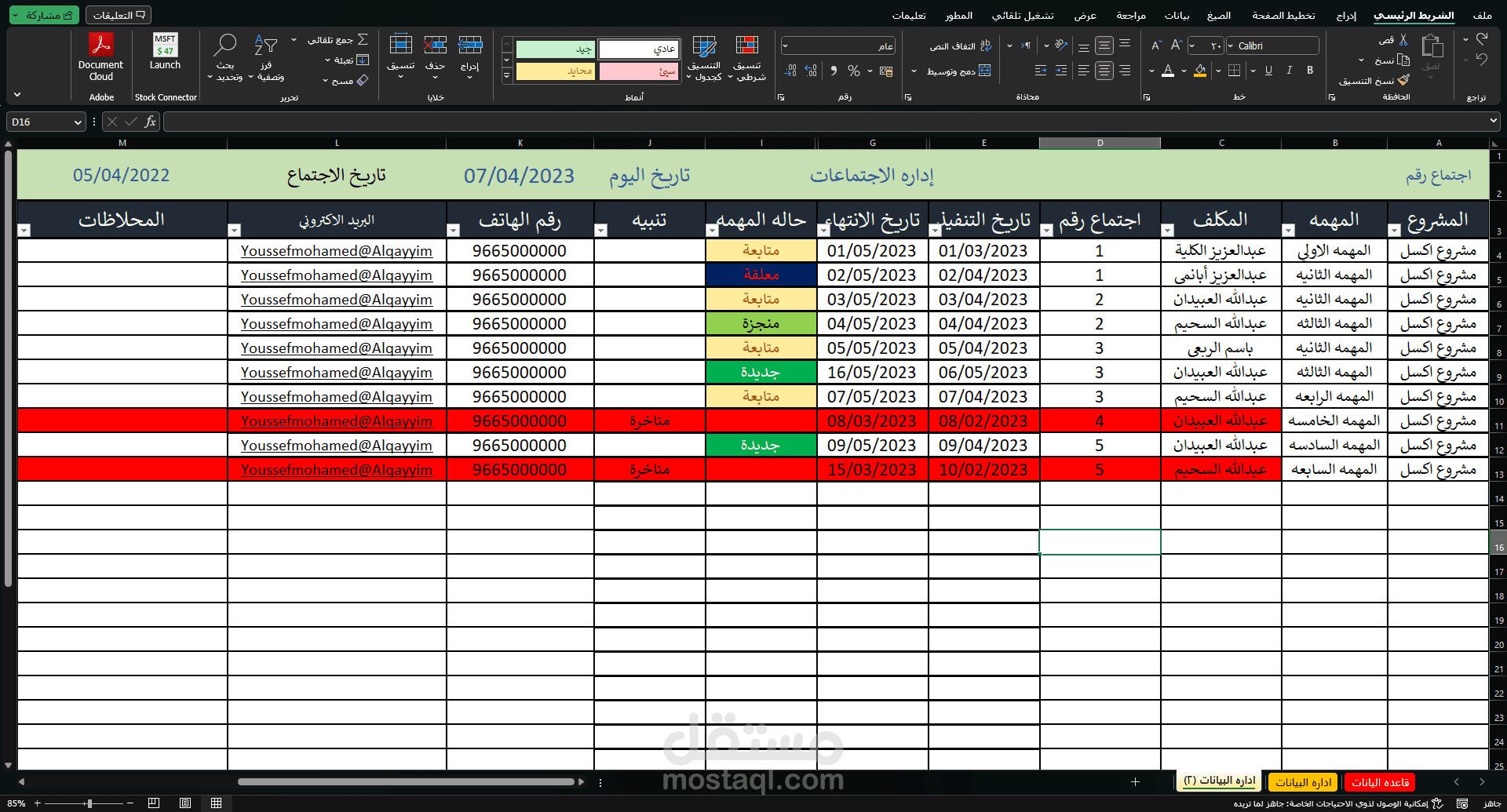Switch to the إدراج (Insert) ribbon tab
The height and width of the screenshot is (812, 1507).
1346,15
